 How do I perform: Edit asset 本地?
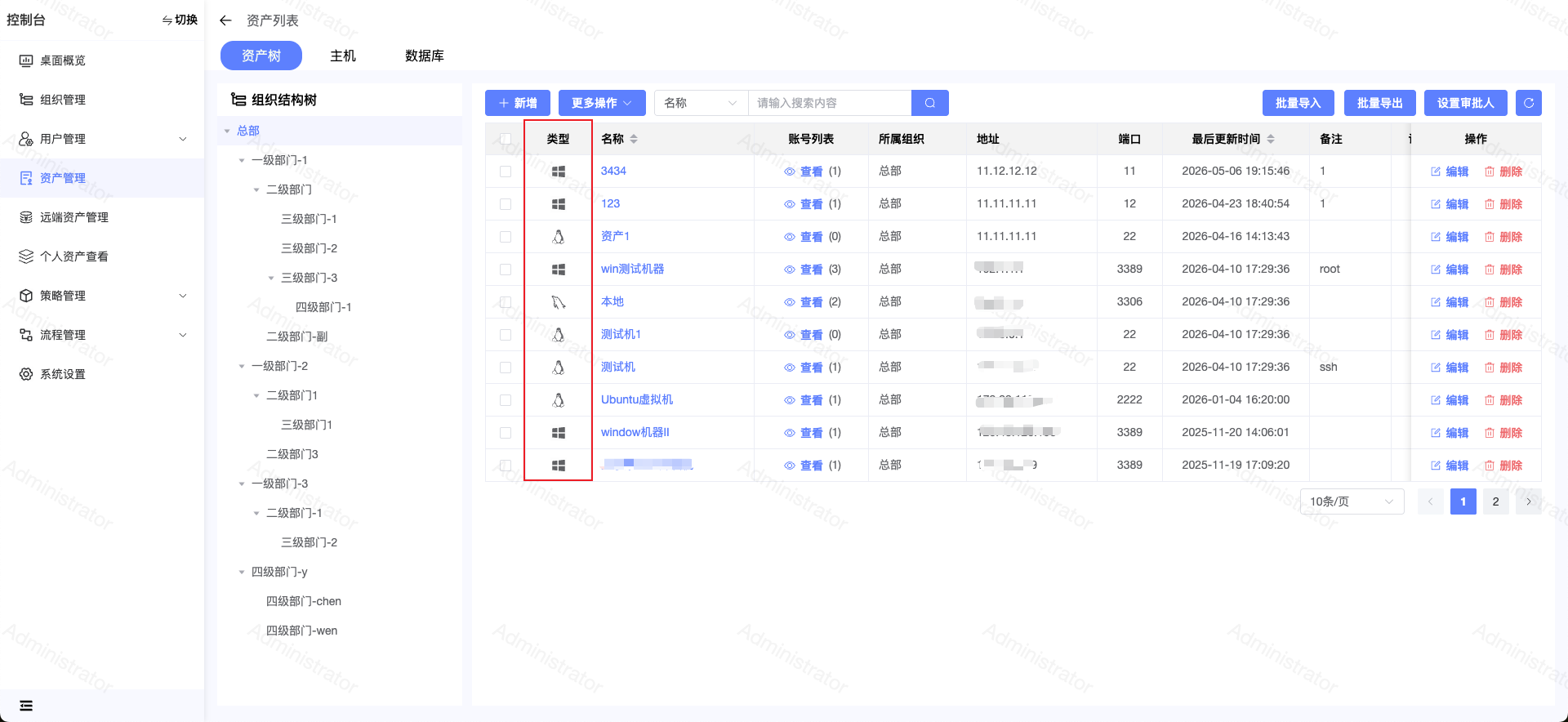pyautogui.click(x=1450, y=302)
